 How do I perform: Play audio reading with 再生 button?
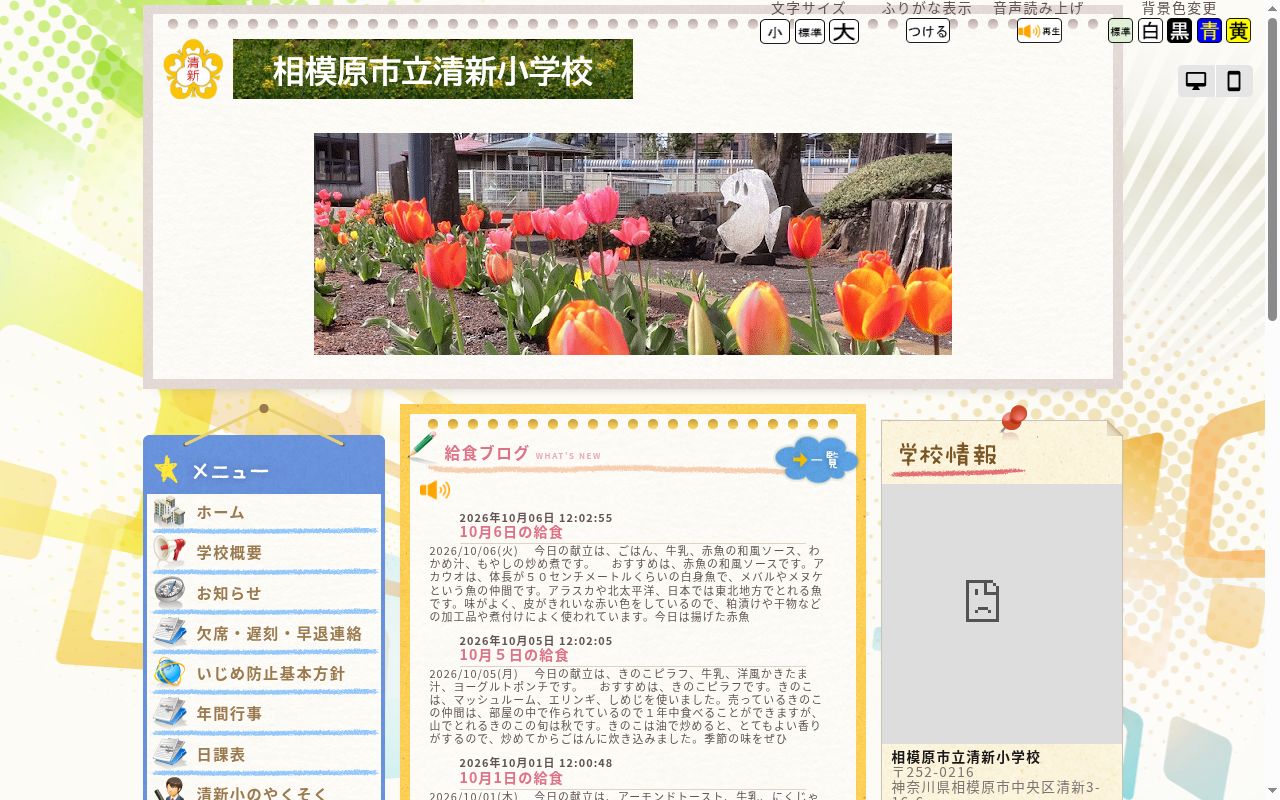pos(1039,31)
